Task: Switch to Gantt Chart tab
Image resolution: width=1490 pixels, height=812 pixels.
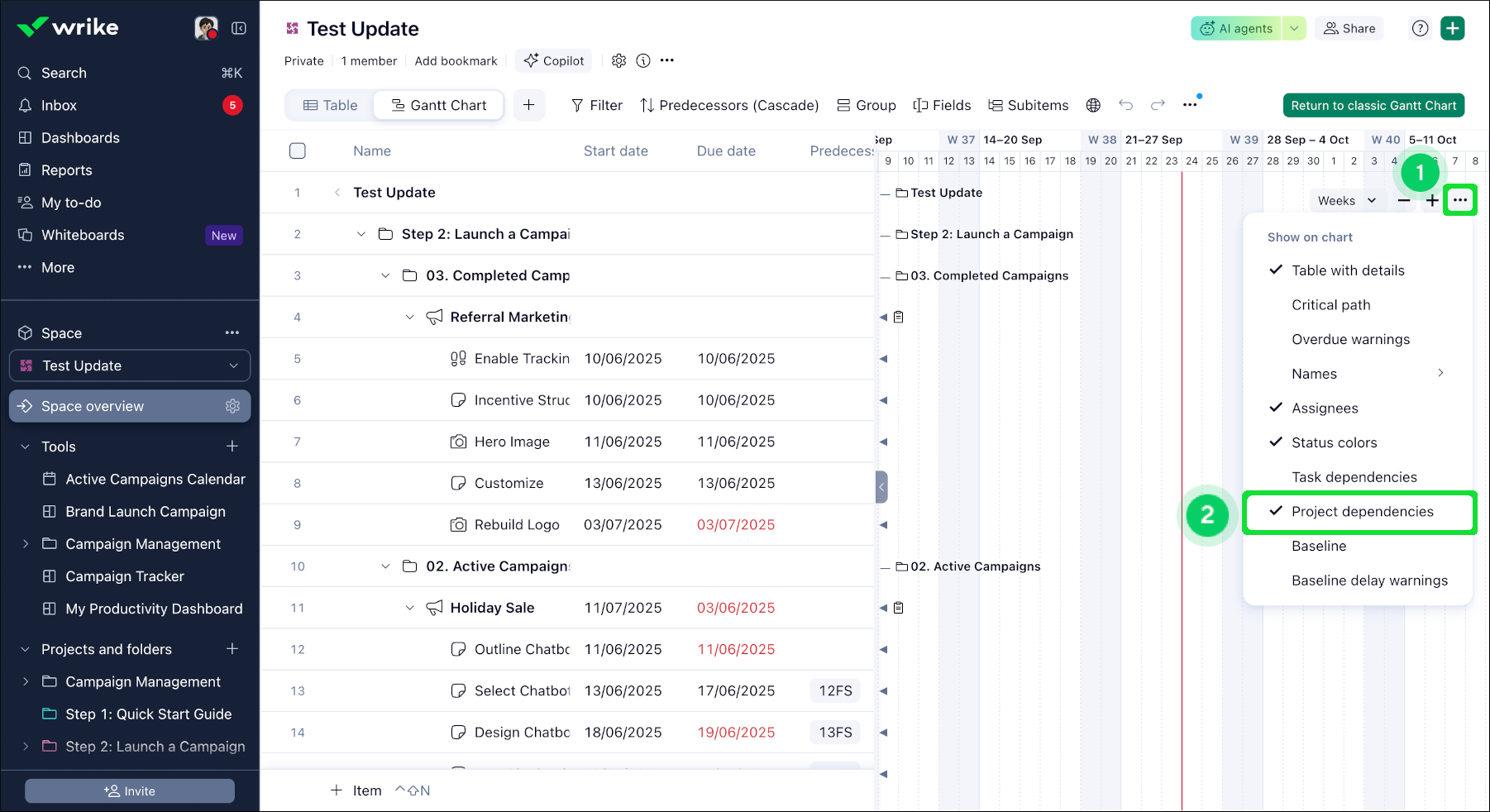Action: coord(438,105)
